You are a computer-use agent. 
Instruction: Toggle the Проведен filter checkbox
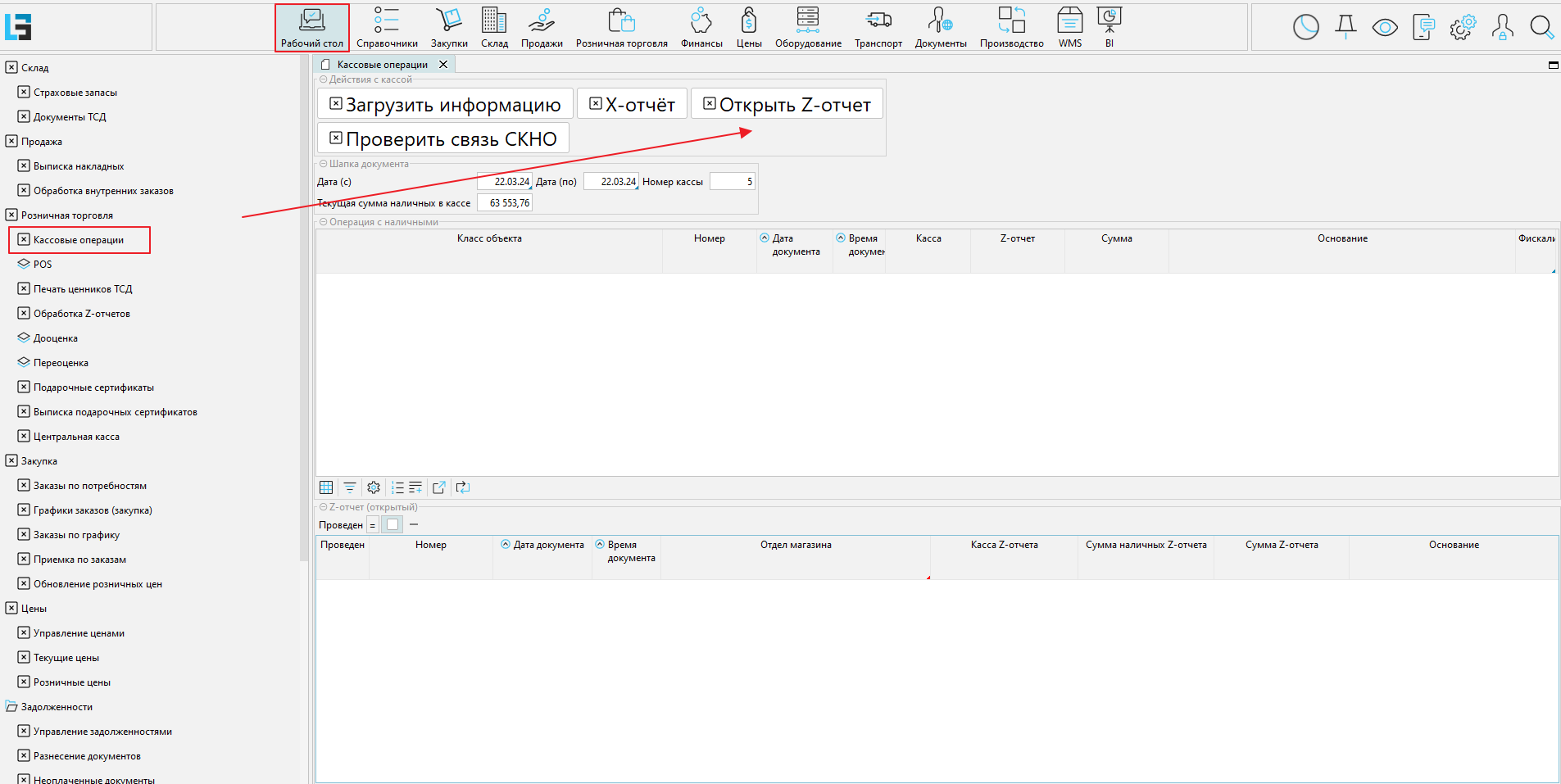coord(393,525)
